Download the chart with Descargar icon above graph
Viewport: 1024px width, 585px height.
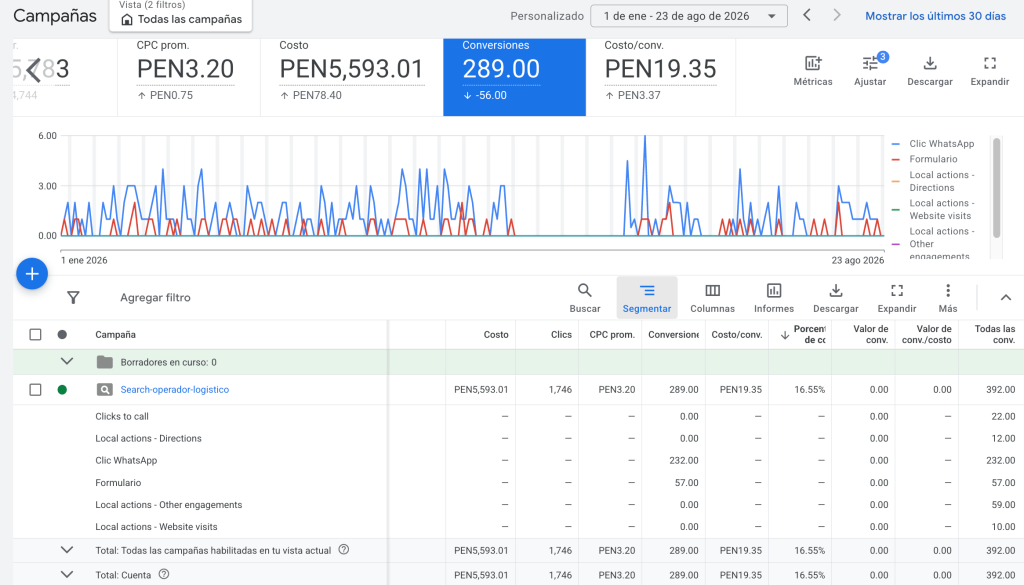[929, 71]
